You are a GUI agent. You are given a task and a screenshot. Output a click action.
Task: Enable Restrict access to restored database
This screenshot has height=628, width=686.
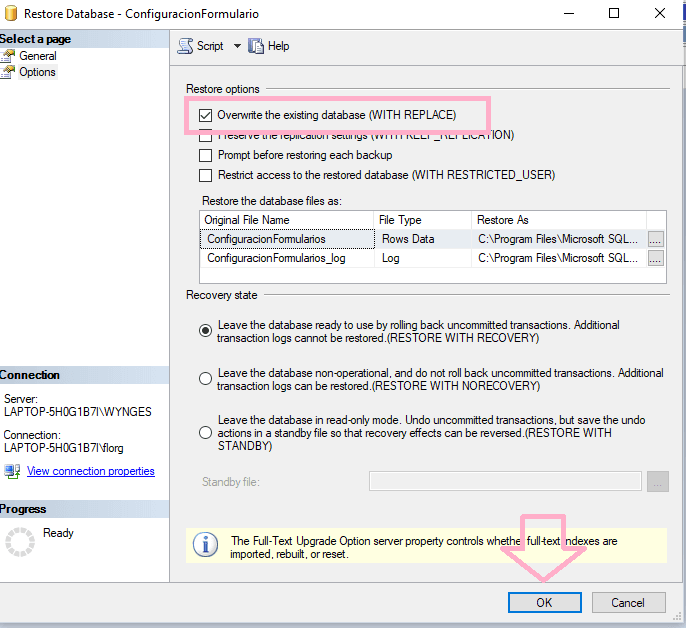206,175
